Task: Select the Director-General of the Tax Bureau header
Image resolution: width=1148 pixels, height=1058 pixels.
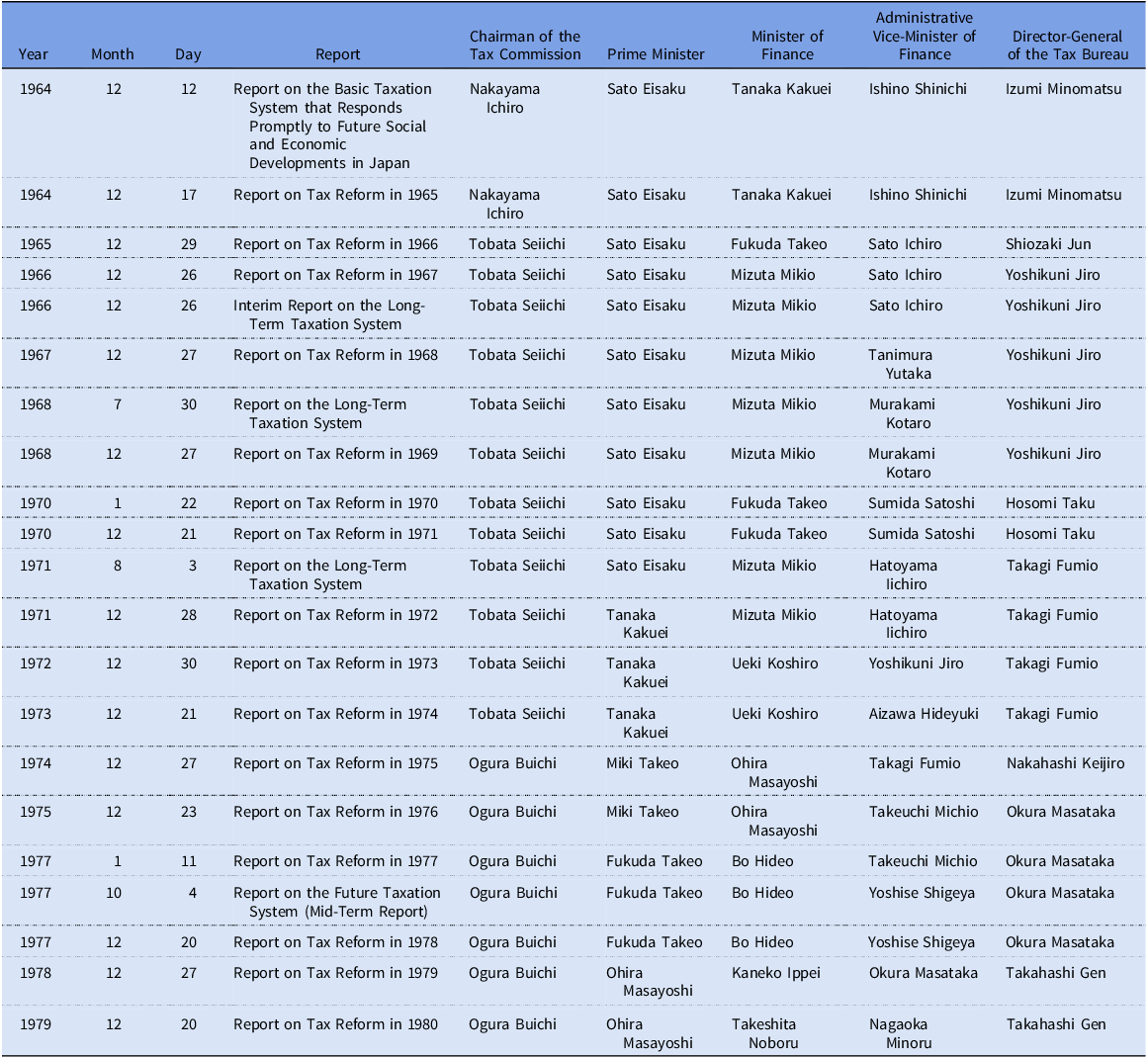Action: (x=1067, y=45)
